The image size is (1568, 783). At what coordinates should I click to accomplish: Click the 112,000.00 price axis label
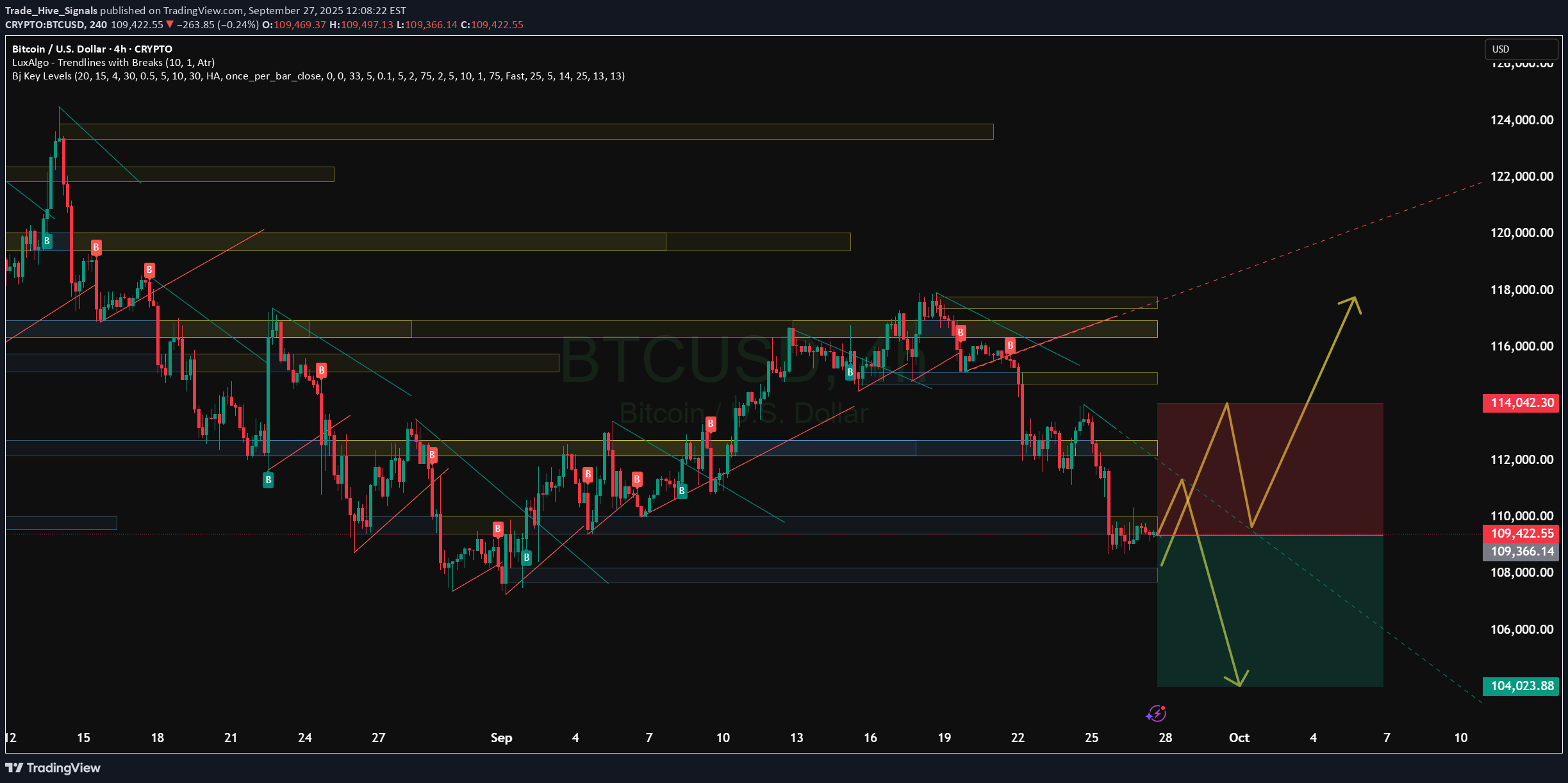click(1522, 460)
